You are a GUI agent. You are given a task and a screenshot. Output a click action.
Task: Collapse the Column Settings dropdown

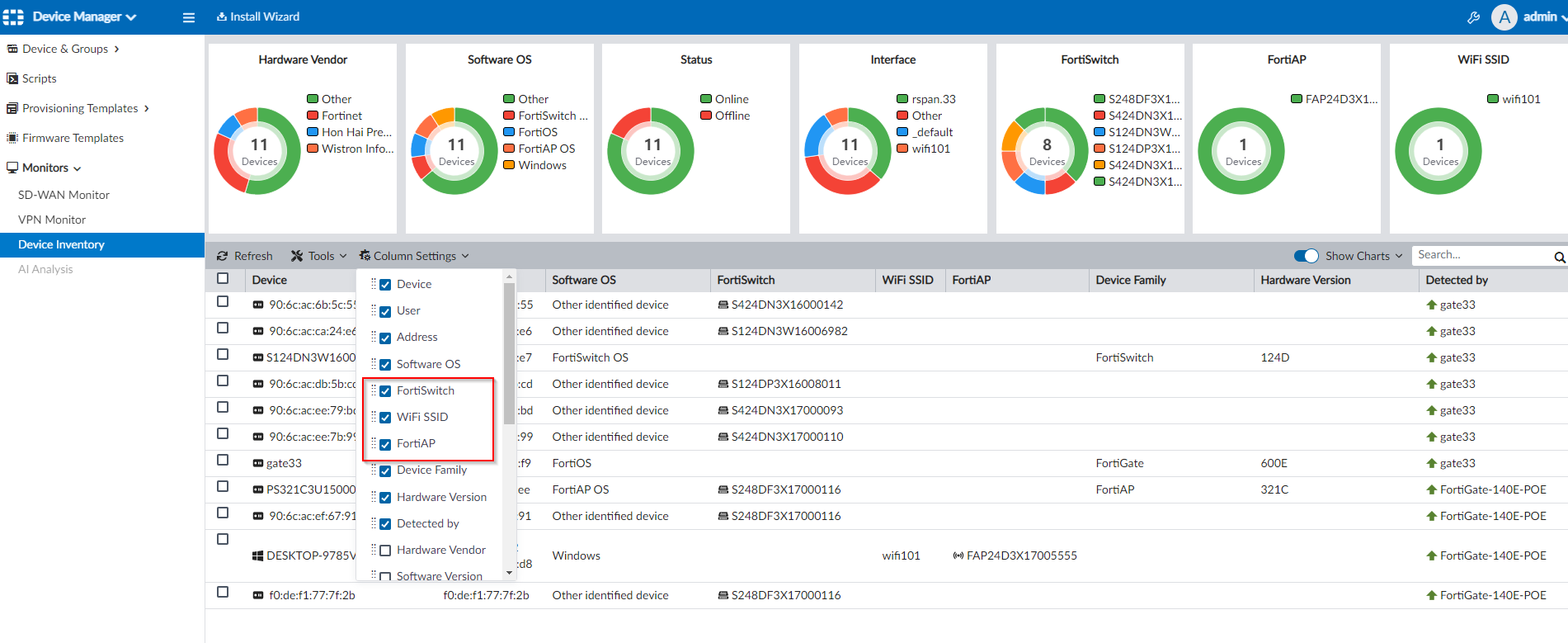coord(414,256)
